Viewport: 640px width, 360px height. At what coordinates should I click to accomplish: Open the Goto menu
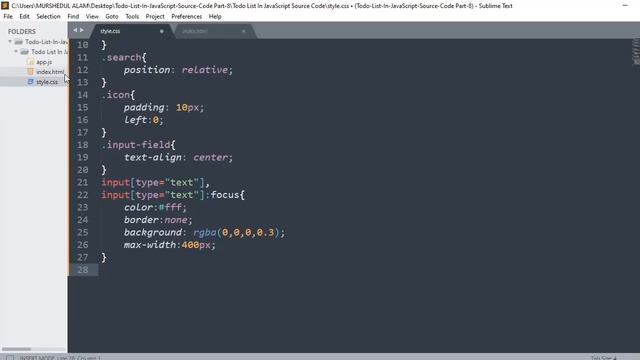112,17
